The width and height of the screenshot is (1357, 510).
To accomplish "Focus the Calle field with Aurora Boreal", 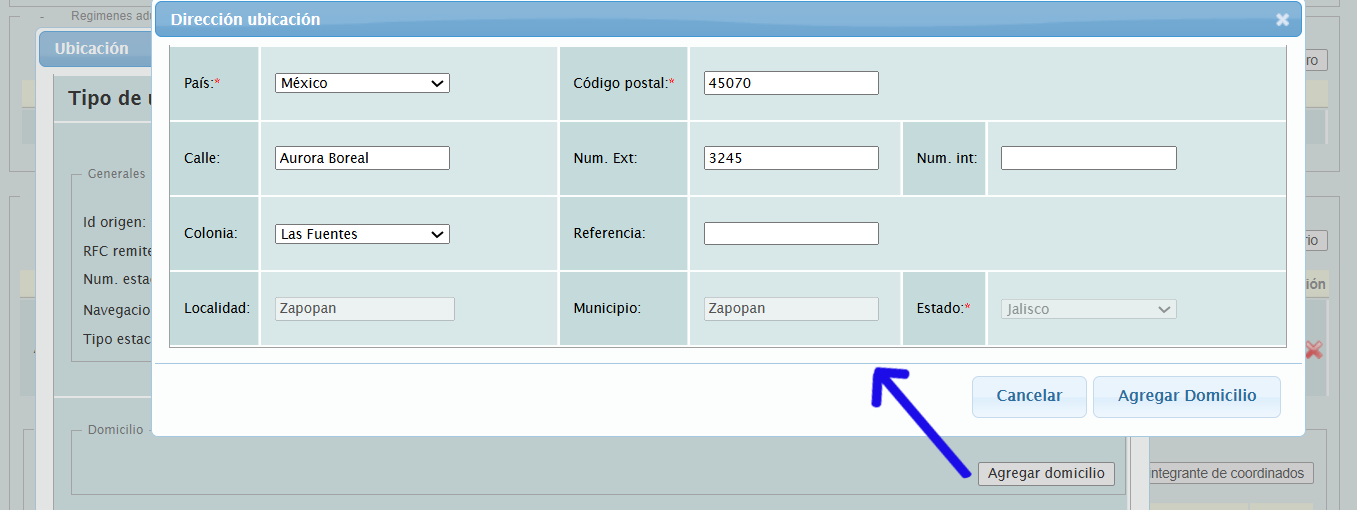I will (362, 158).
